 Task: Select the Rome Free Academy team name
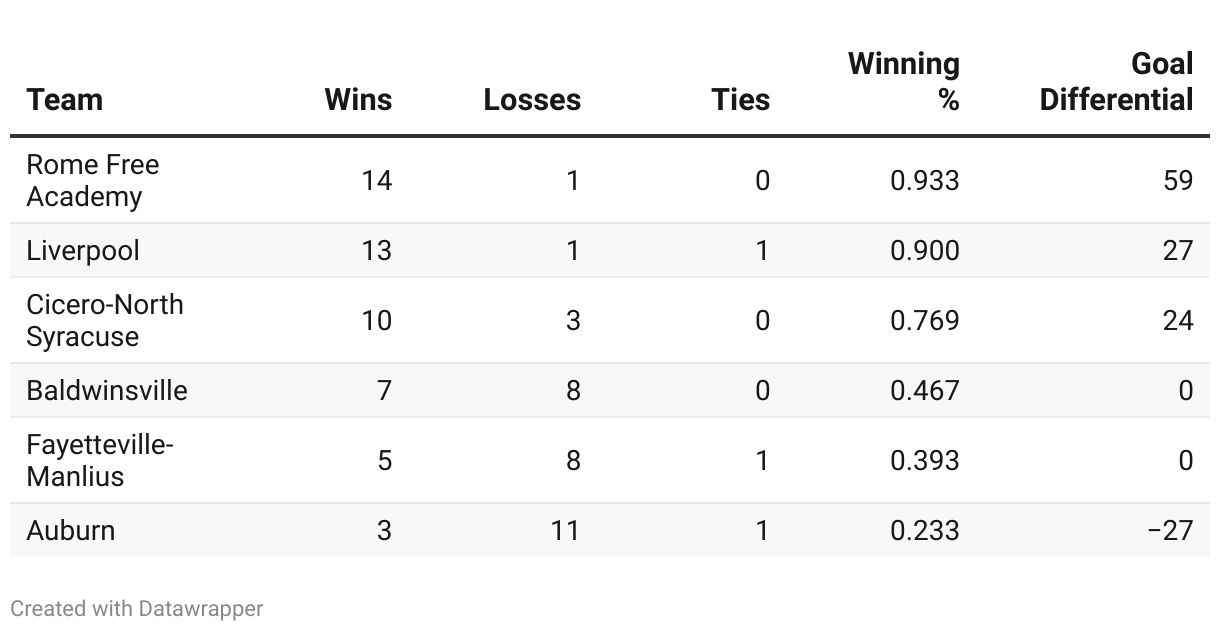click(x=93, y=180)
